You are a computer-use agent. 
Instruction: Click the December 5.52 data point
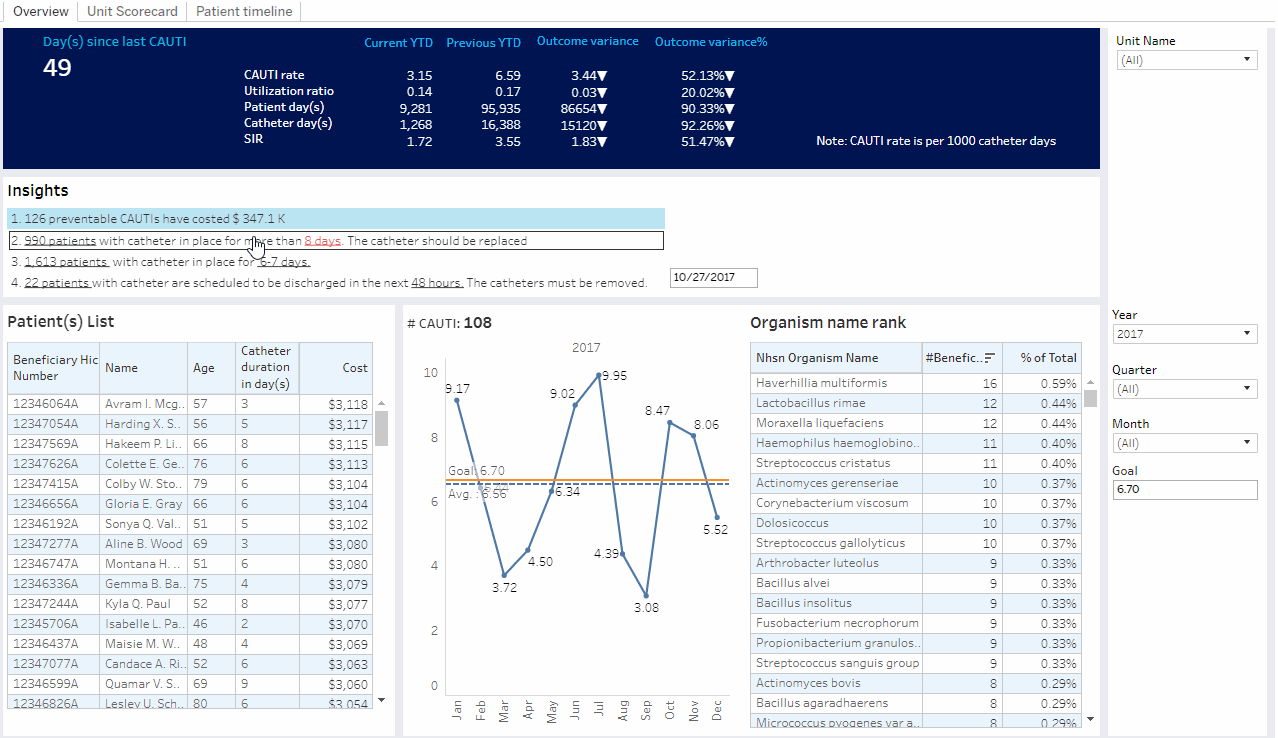(x=717, y=517)
